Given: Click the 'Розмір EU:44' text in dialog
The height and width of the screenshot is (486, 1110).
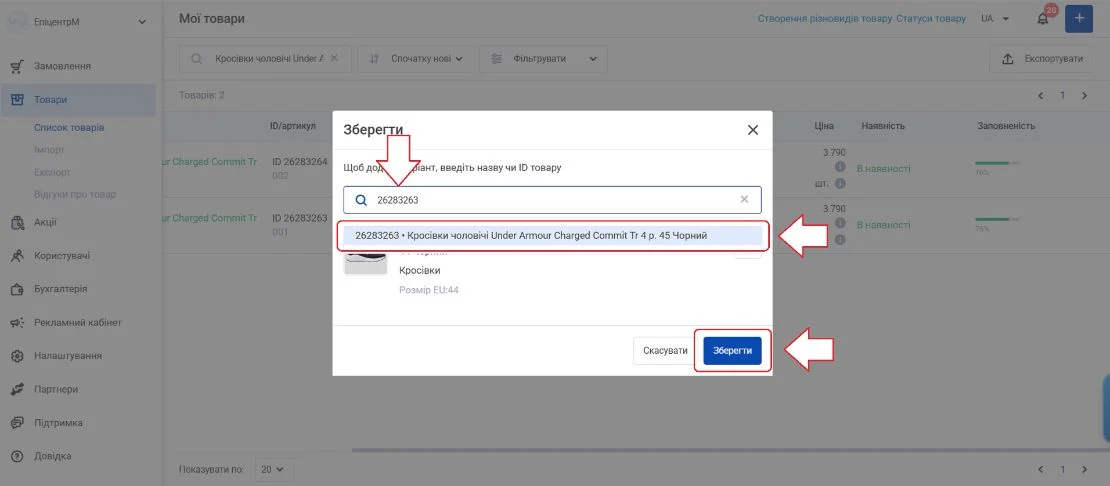Looking at the screenshot, I should coord(429,290).
